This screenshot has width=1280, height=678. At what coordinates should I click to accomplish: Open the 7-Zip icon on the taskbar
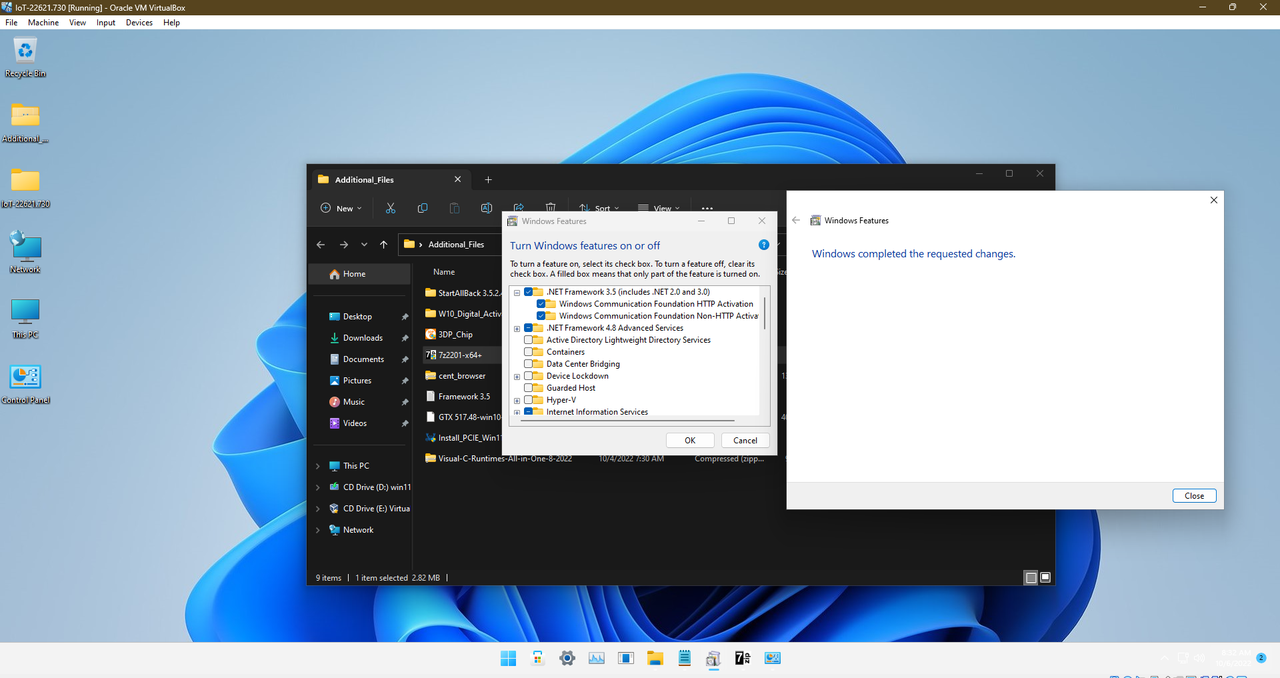coord(743,658)
